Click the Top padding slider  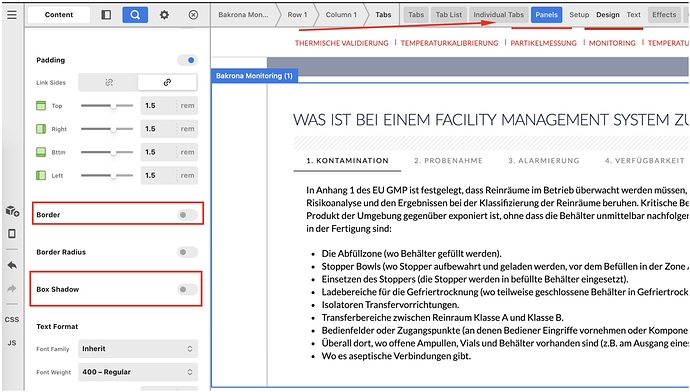click(107, 106)
